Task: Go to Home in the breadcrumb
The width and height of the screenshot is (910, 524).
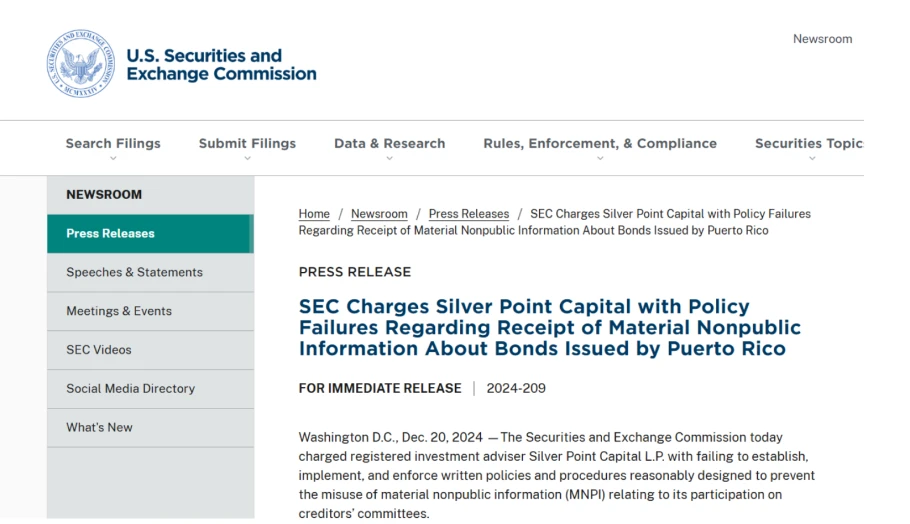Action: [314, 214]
